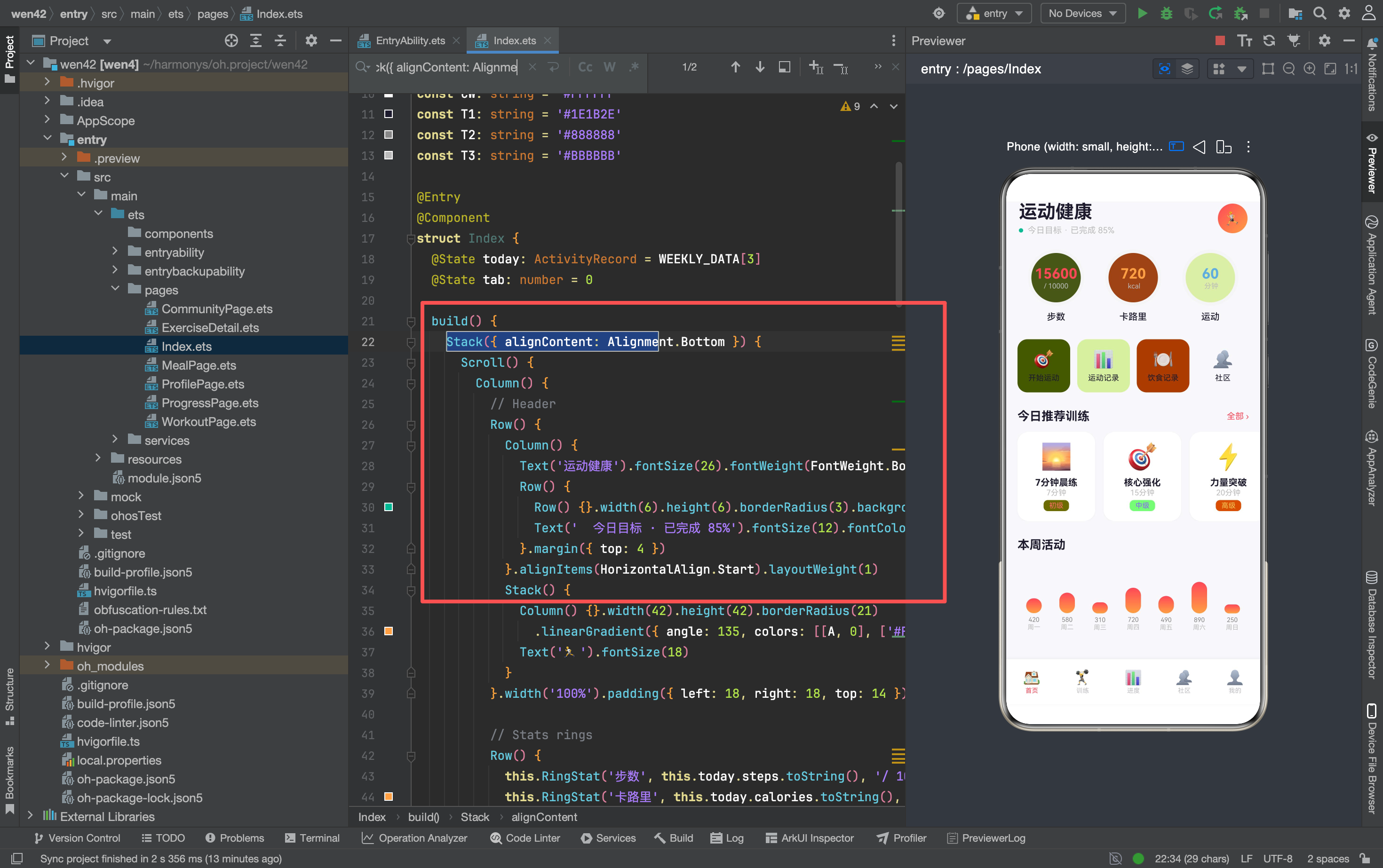Stop the Previewer session
Image resolution: width=1383 pixels, height=868 pixels.
[x=1220, y=41]
